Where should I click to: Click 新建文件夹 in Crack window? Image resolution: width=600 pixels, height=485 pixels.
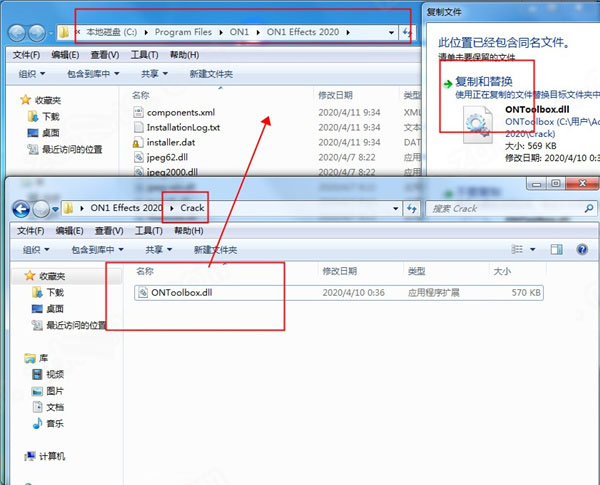coord(215,250)
